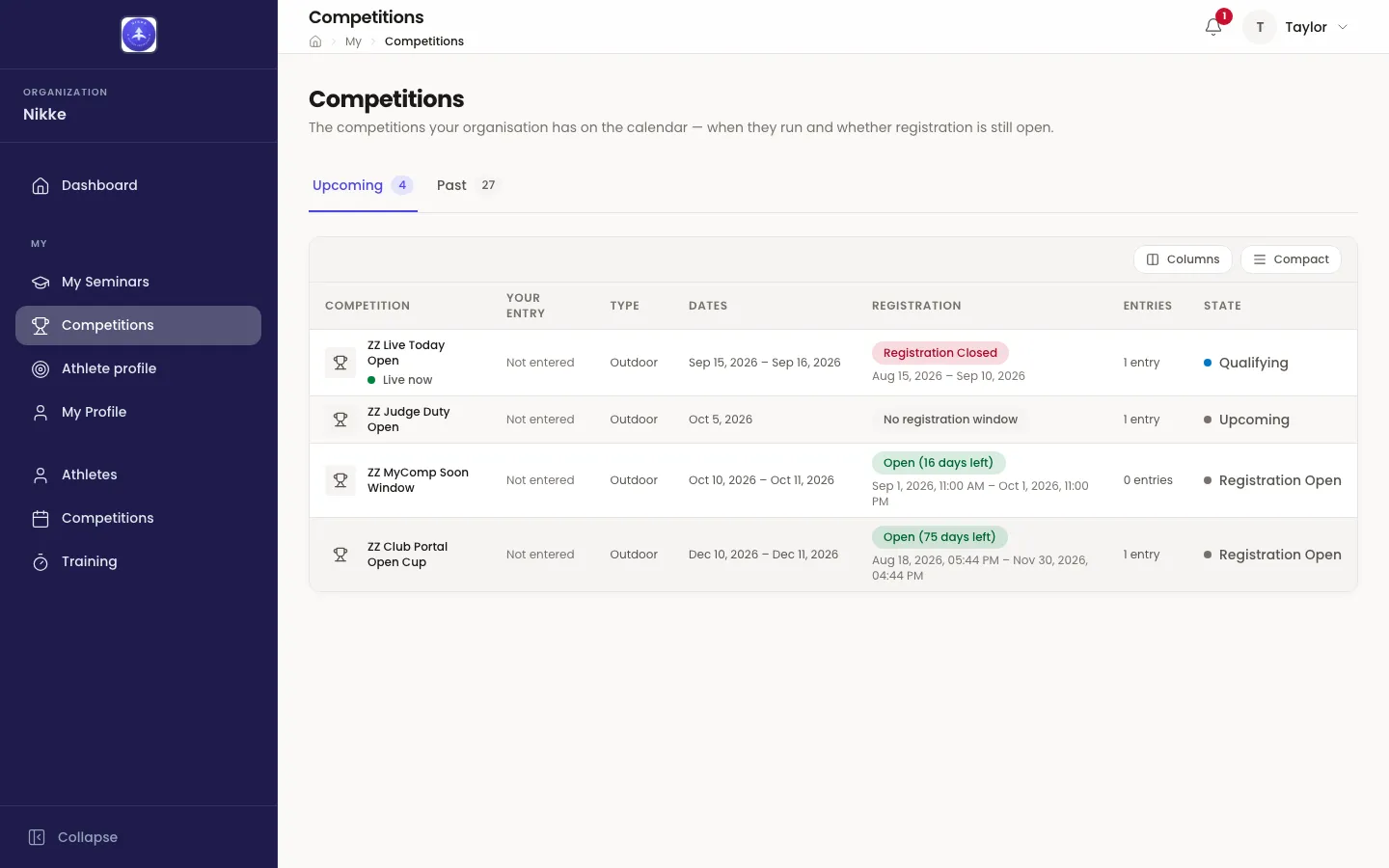
Task: Open ZZ Club Portal Open Cup competition
Action: pos(407,555)
